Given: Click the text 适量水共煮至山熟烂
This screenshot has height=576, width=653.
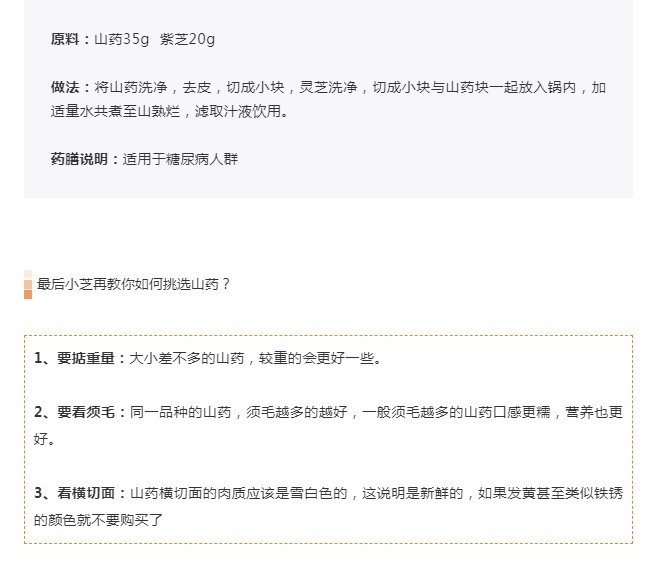Looking at the screenshot, I should pyautogui.click(x=115, y=112).
